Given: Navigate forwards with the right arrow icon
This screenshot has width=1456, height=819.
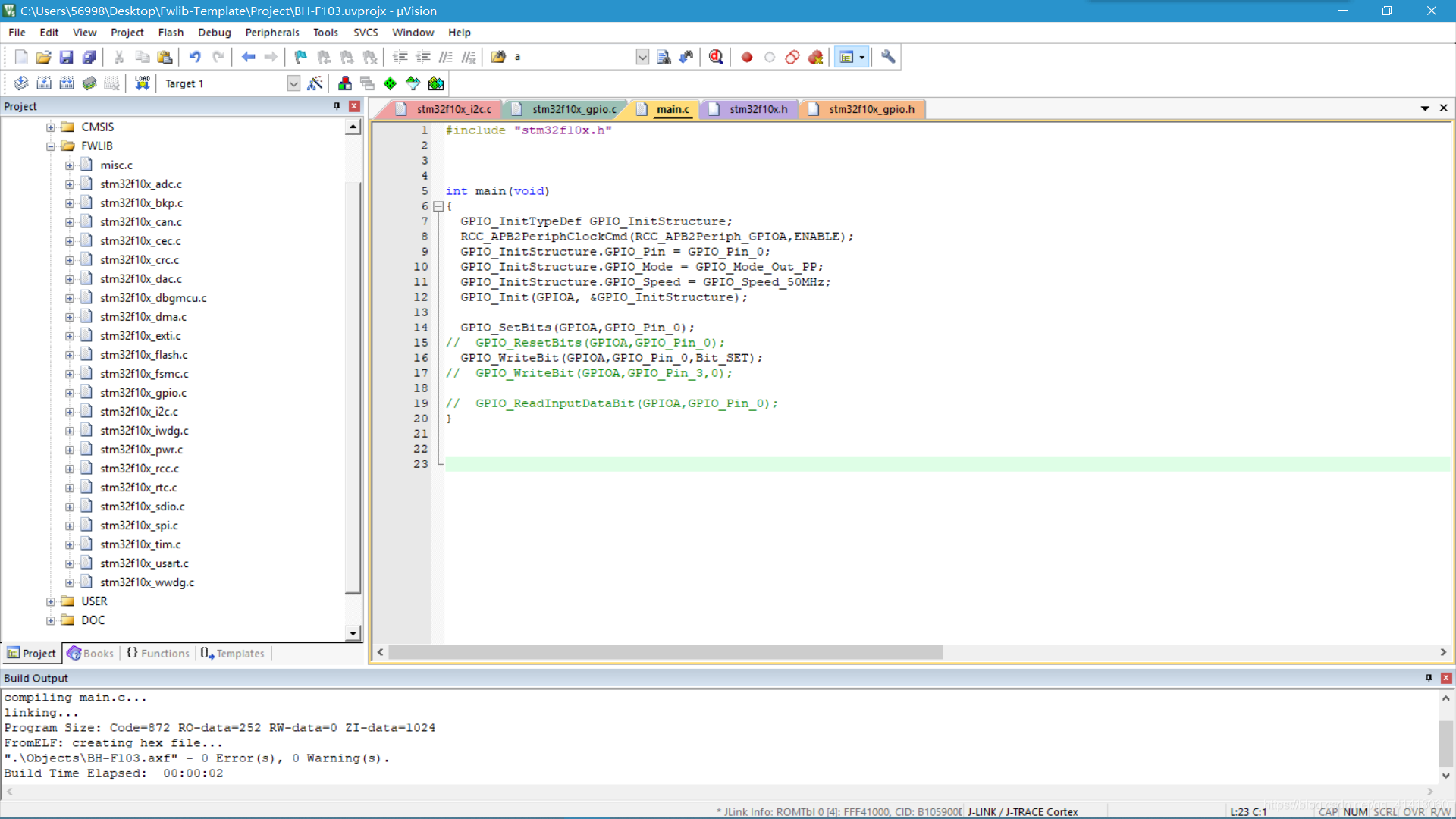Looking at the screenshot, I should click(x=271, y=57).
